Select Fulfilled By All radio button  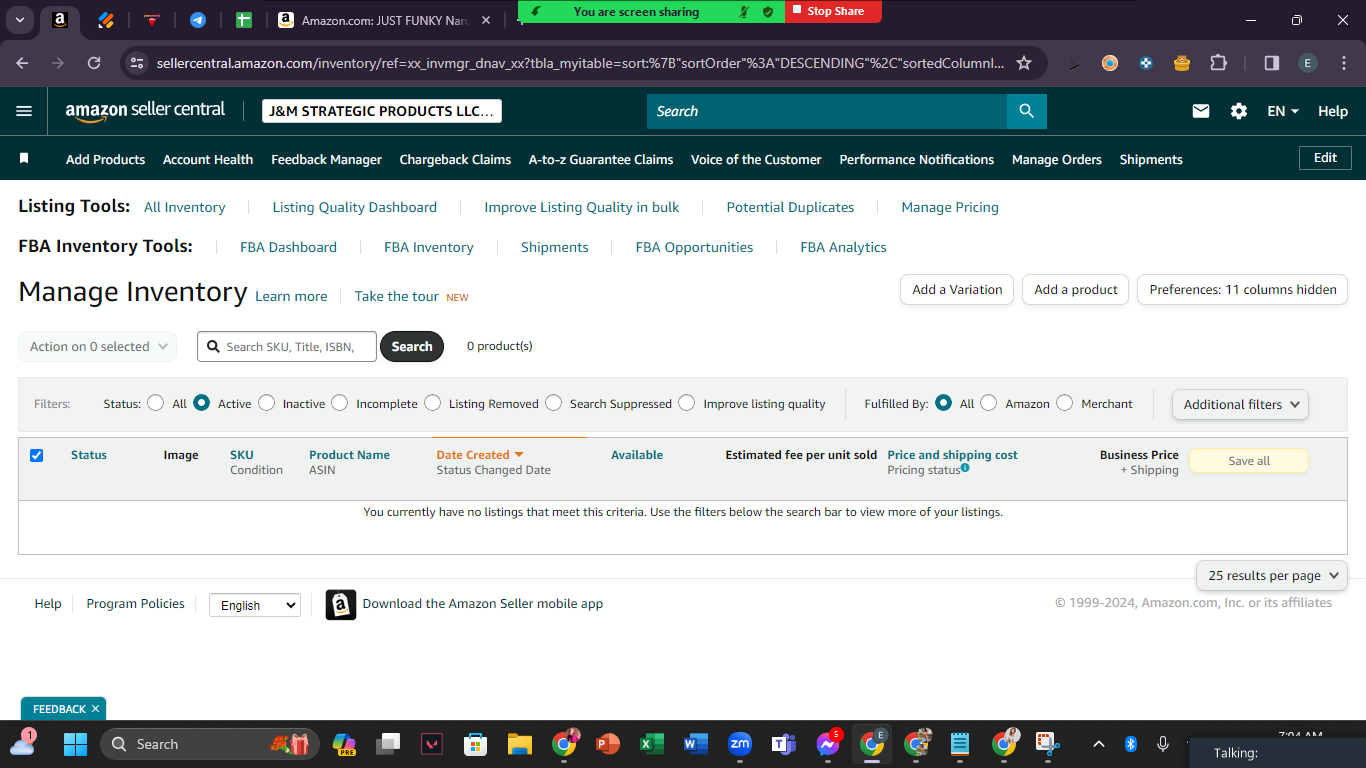943,403
